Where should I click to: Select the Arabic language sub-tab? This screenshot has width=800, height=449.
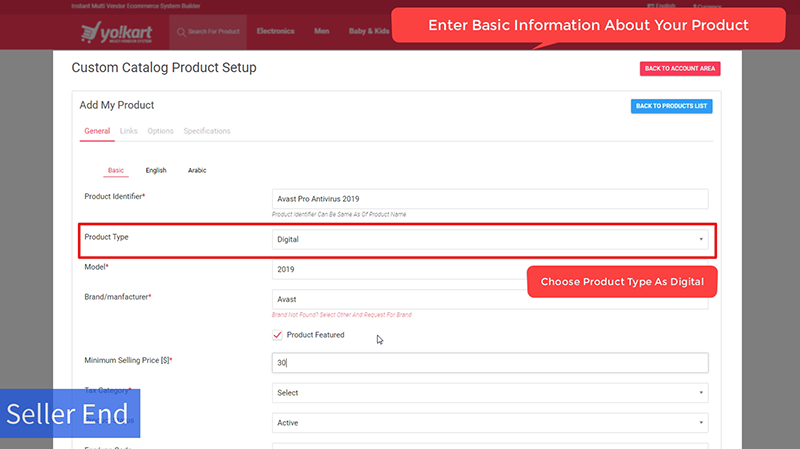click(x=197, y=170)
